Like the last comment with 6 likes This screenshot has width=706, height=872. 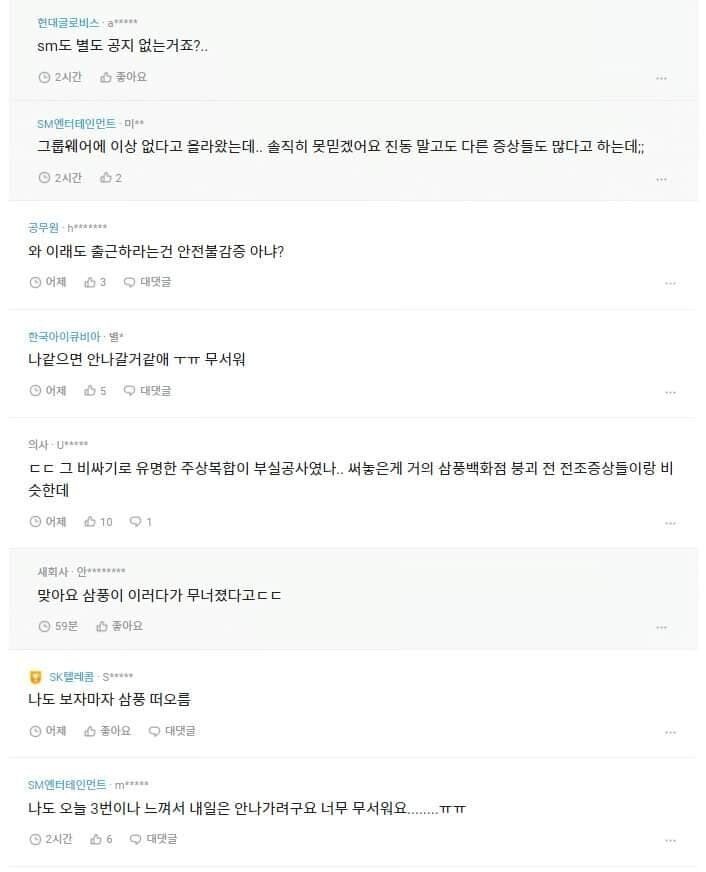click(101, 839)
